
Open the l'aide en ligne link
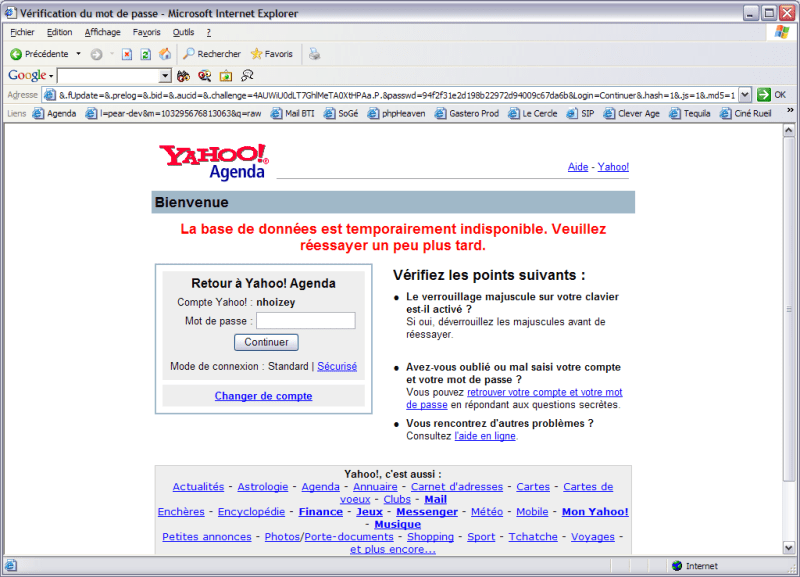coord(485,436)
